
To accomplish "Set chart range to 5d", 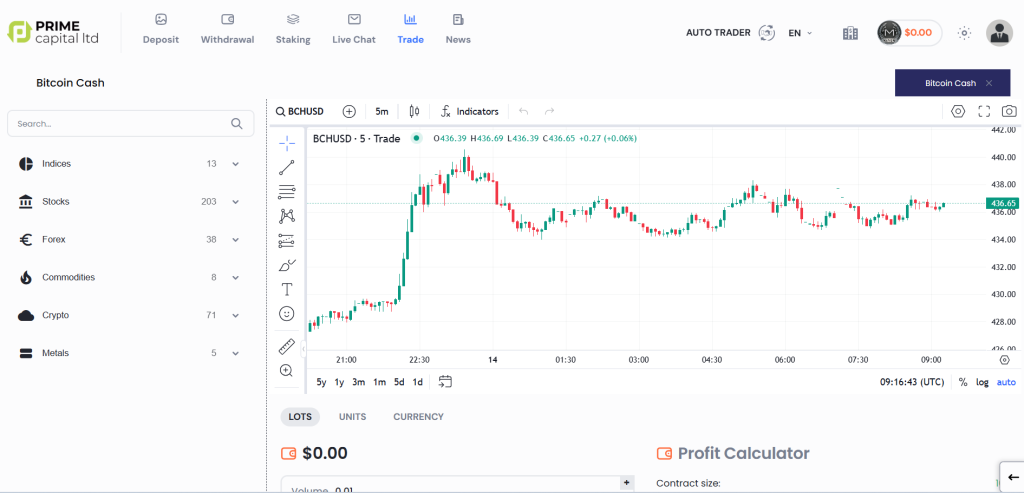I will [399, 382].
